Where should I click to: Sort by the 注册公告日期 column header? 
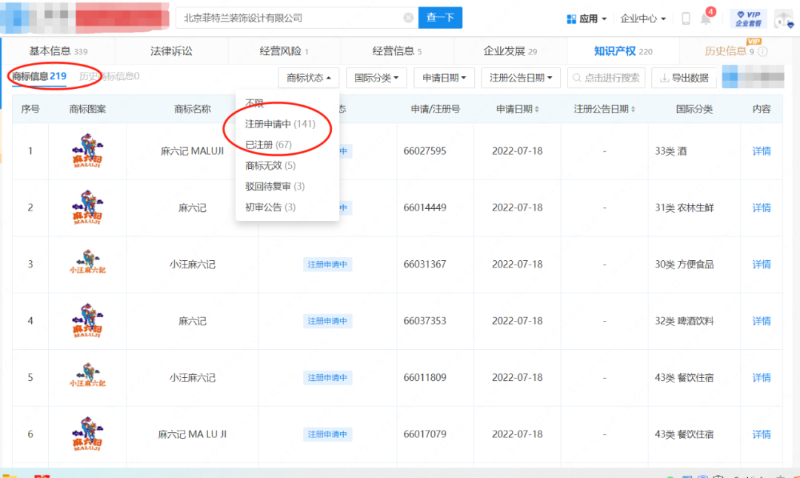point(604,109)
